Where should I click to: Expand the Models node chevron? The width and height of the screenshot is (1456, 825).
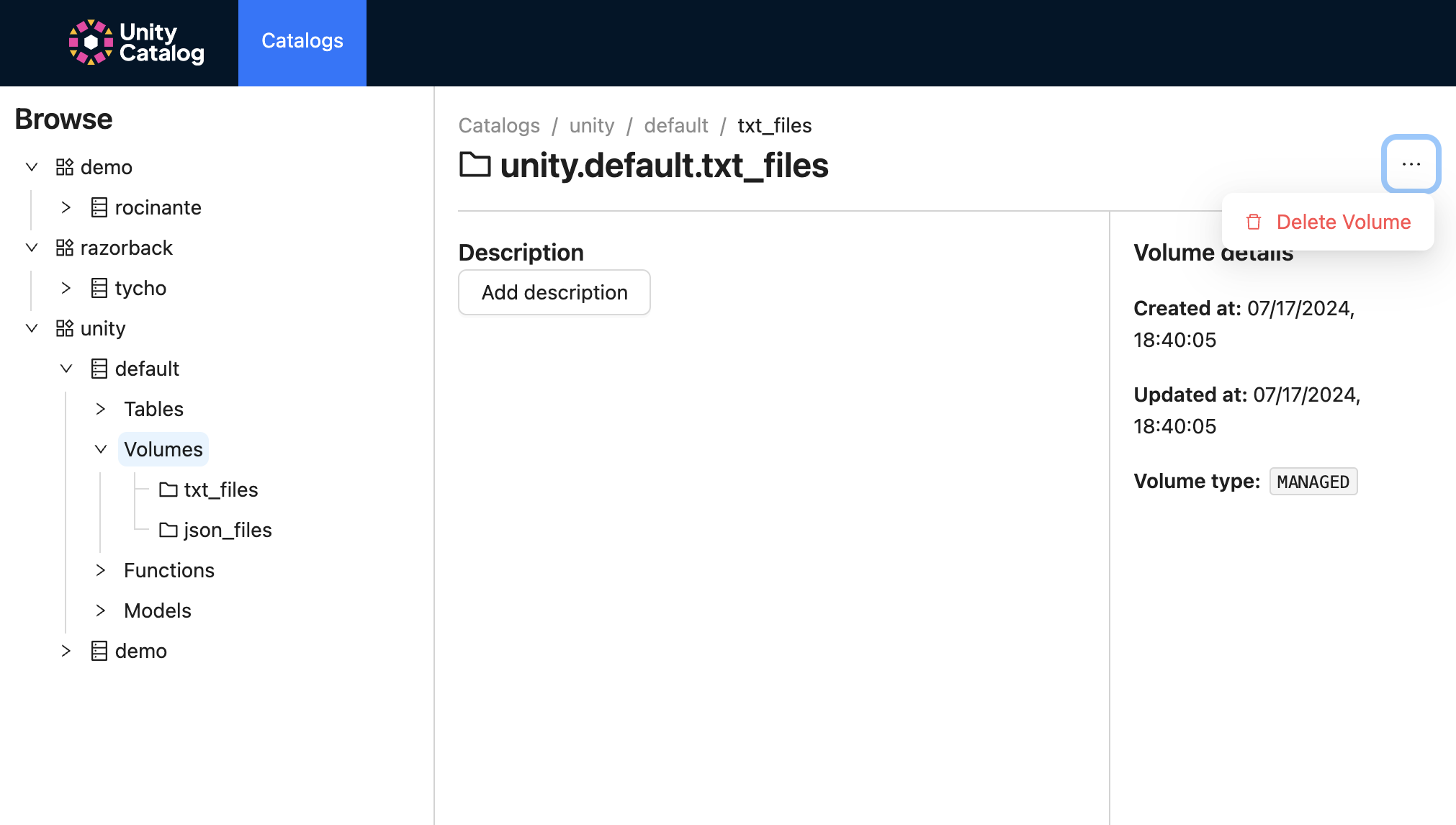pos(101,610)
